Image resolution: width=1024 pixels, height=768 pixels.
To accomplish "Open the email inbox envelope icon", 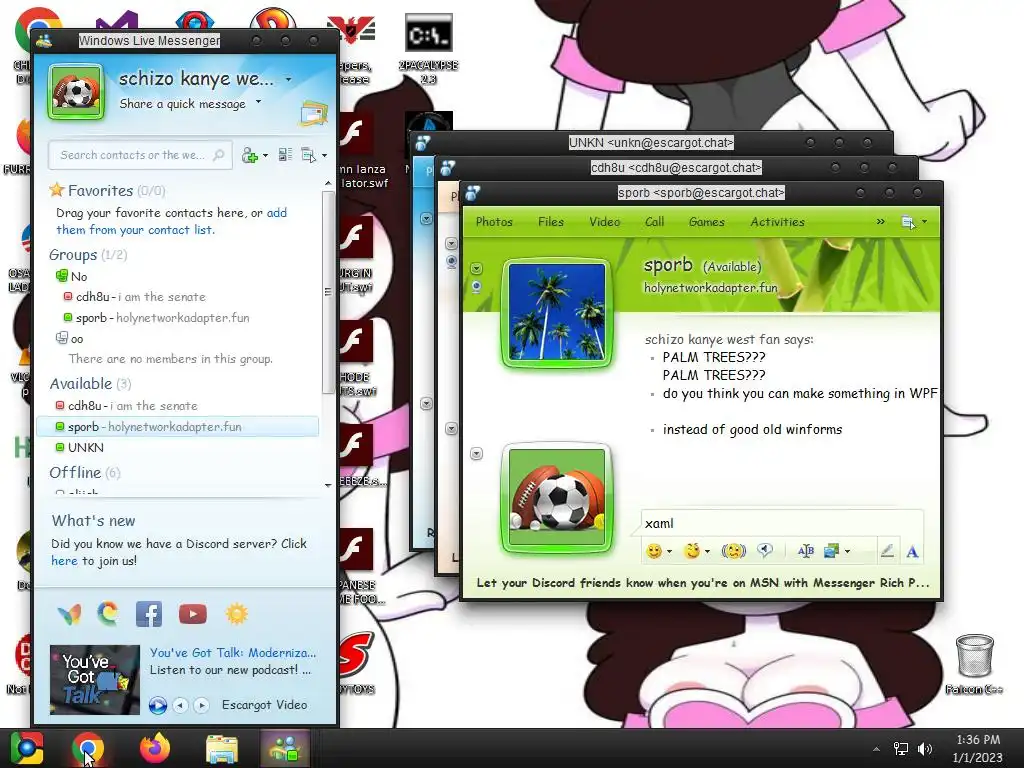I will click(x=313, y=114).
